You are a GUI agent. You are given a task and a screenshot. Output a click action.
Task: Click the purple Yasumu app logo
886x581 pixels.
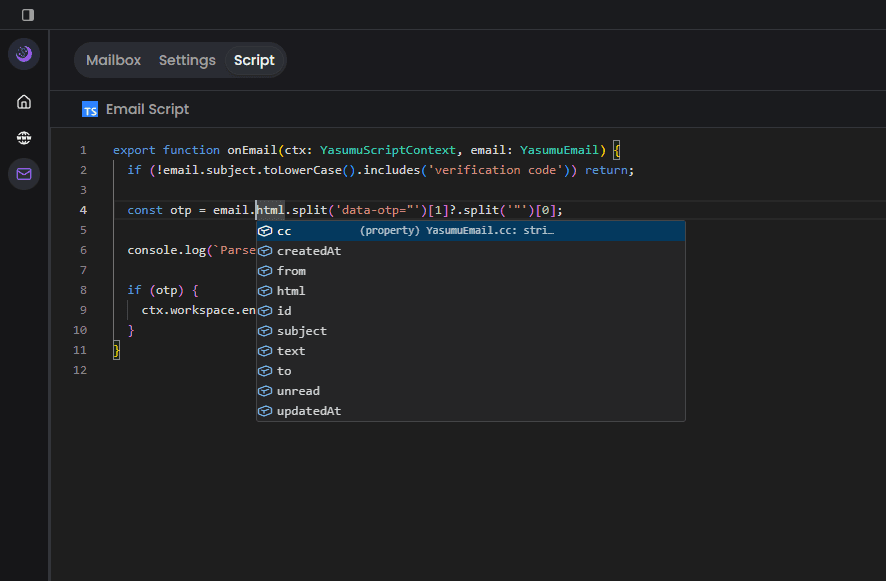pyautogui.click(x=23, y=53)
